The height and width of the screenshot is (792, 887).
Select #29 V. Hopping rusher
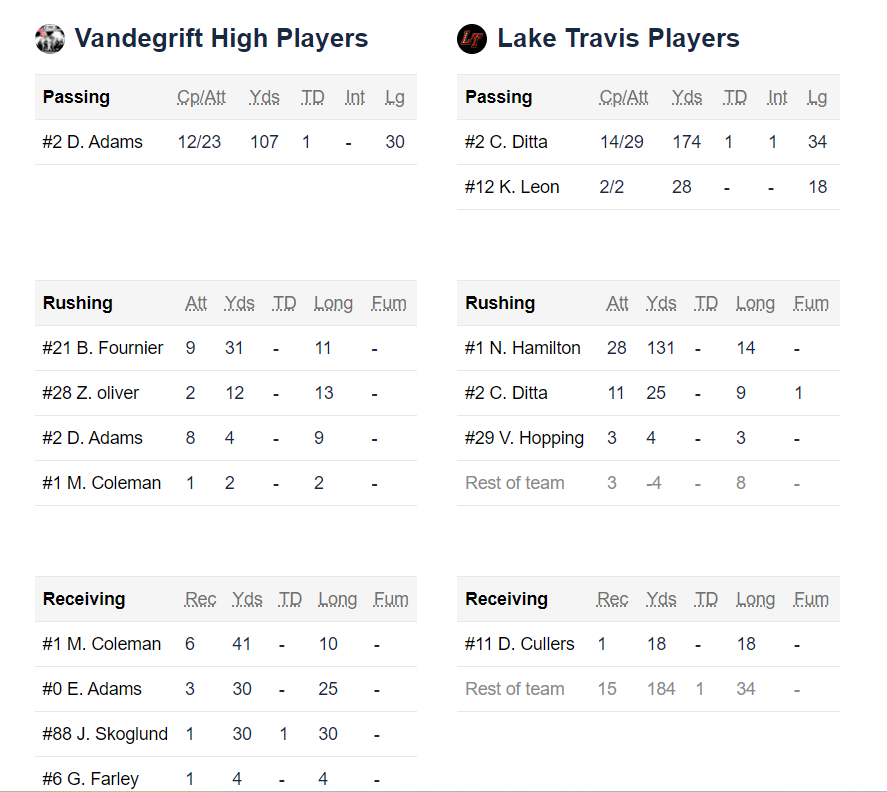524,438
